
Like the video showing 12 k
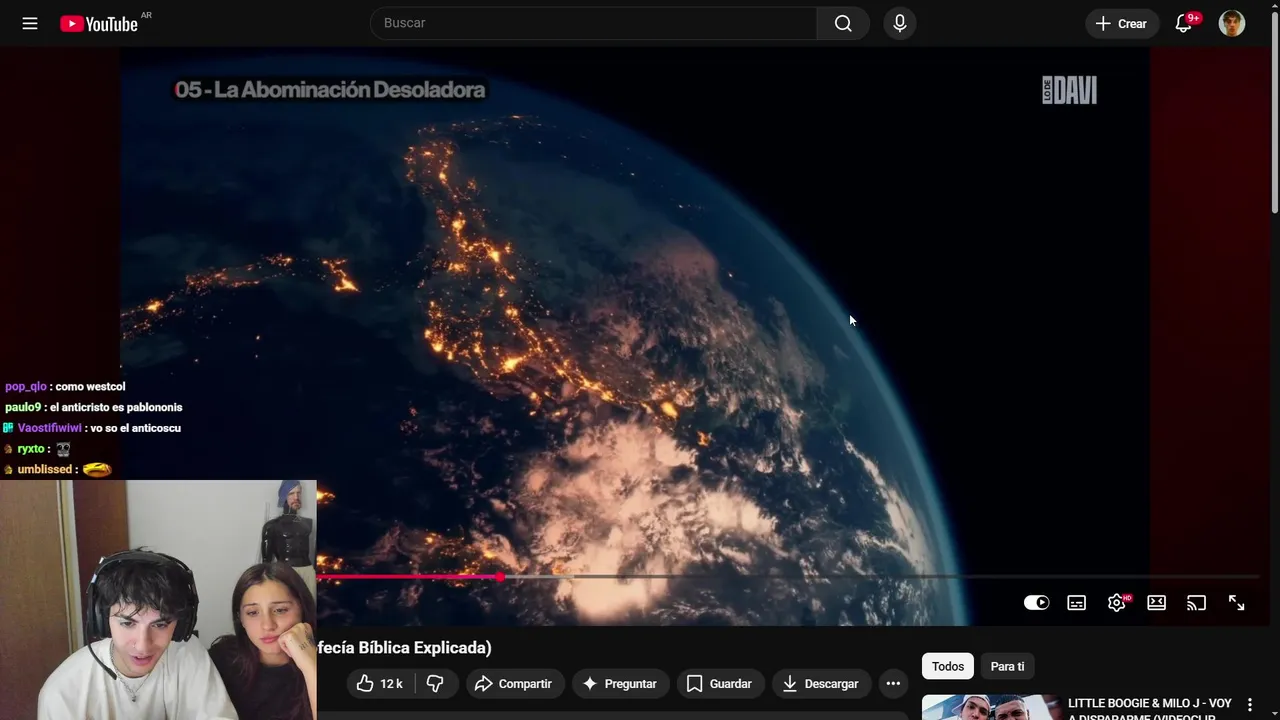(379, 684)
